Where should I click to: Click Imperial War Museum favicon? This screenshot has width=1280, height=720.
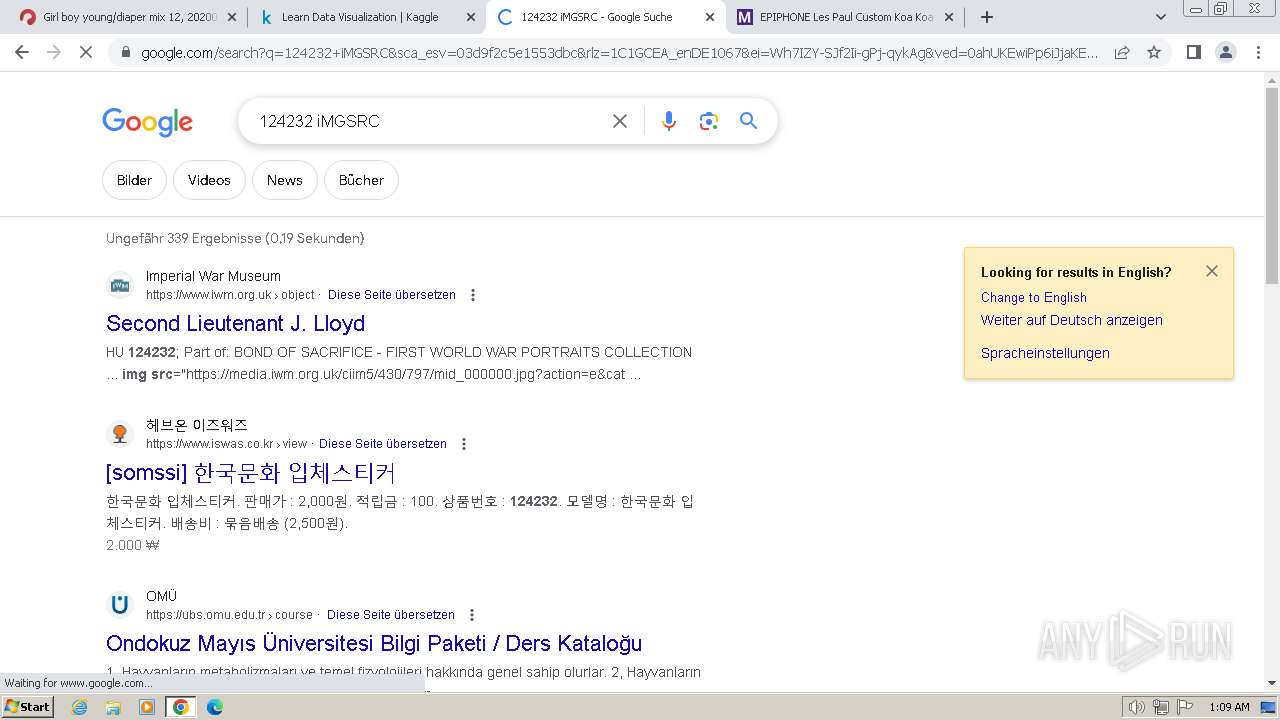coord(120,285)
